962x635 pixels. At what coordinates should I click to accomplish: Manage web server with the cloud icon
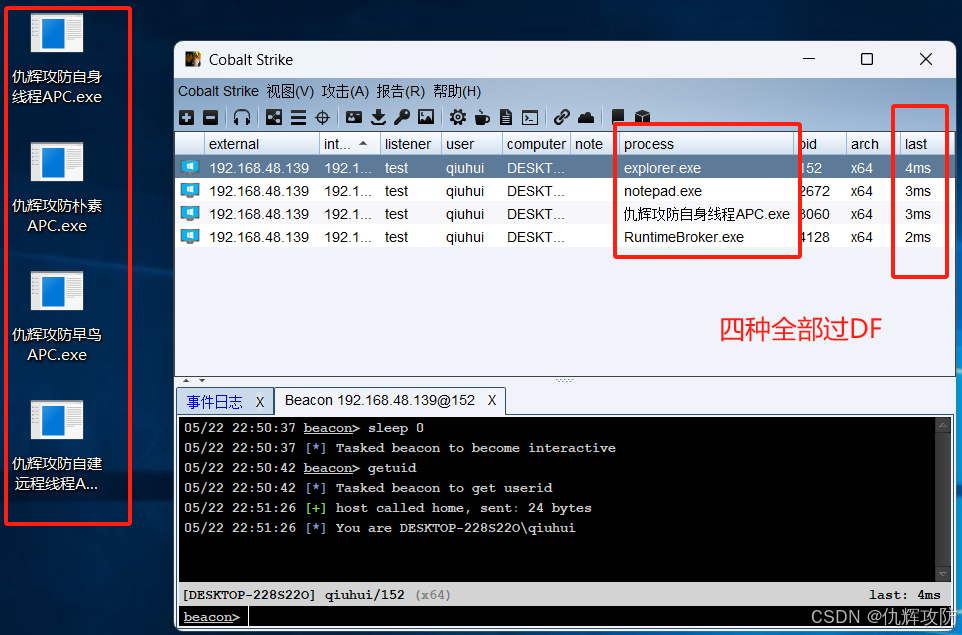(x=586, y=117)
